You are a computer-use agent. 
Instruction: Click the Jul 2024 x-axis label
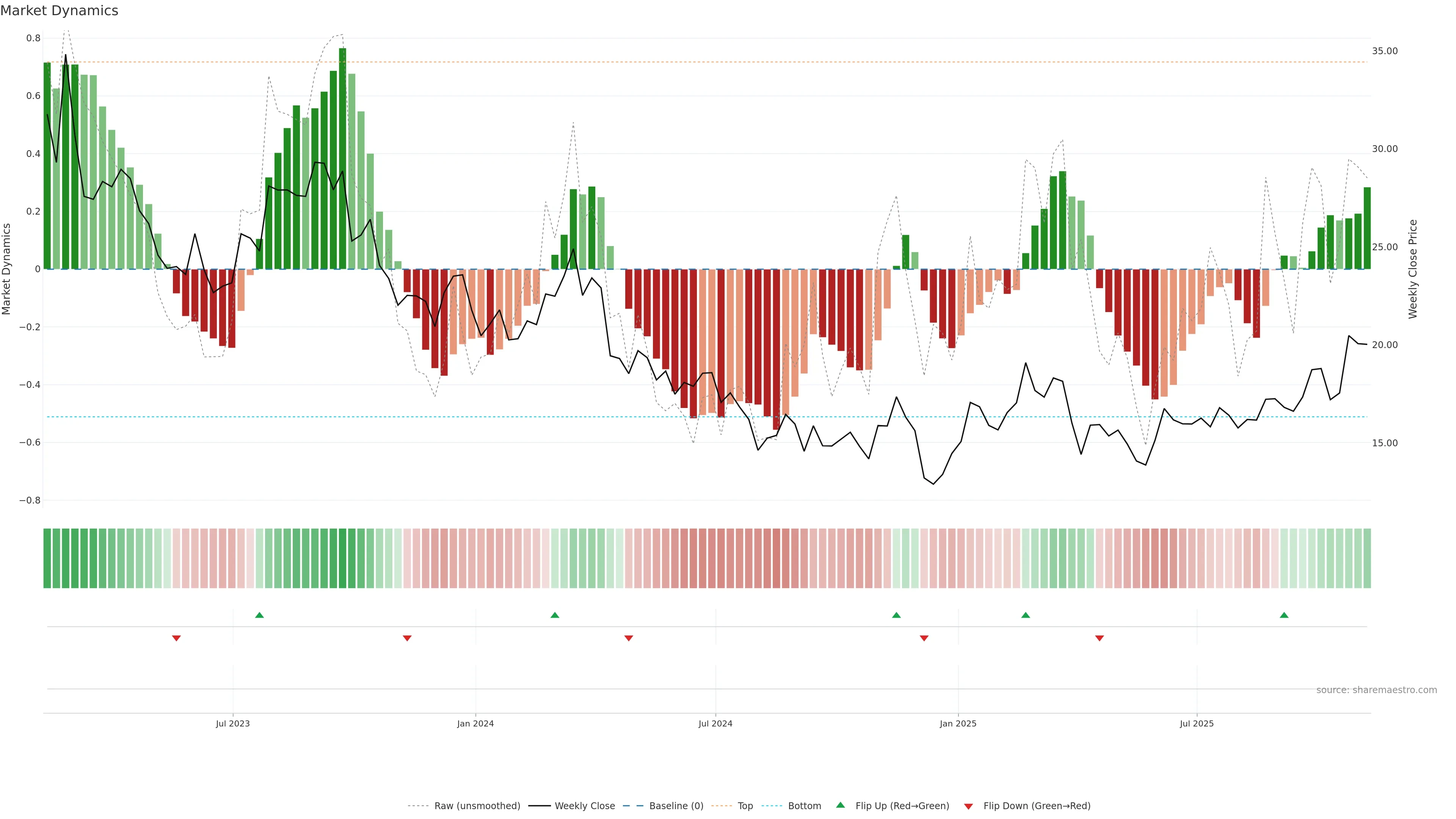click(x=715, y=723)
